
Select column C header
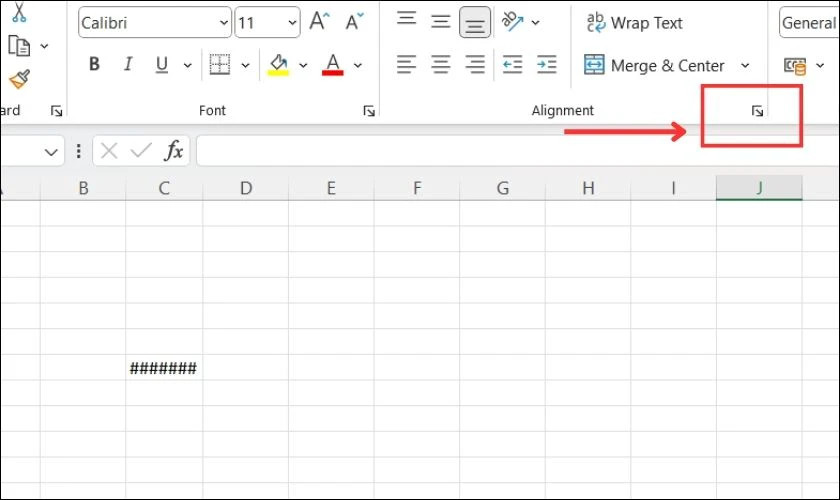tap(164, 188)
